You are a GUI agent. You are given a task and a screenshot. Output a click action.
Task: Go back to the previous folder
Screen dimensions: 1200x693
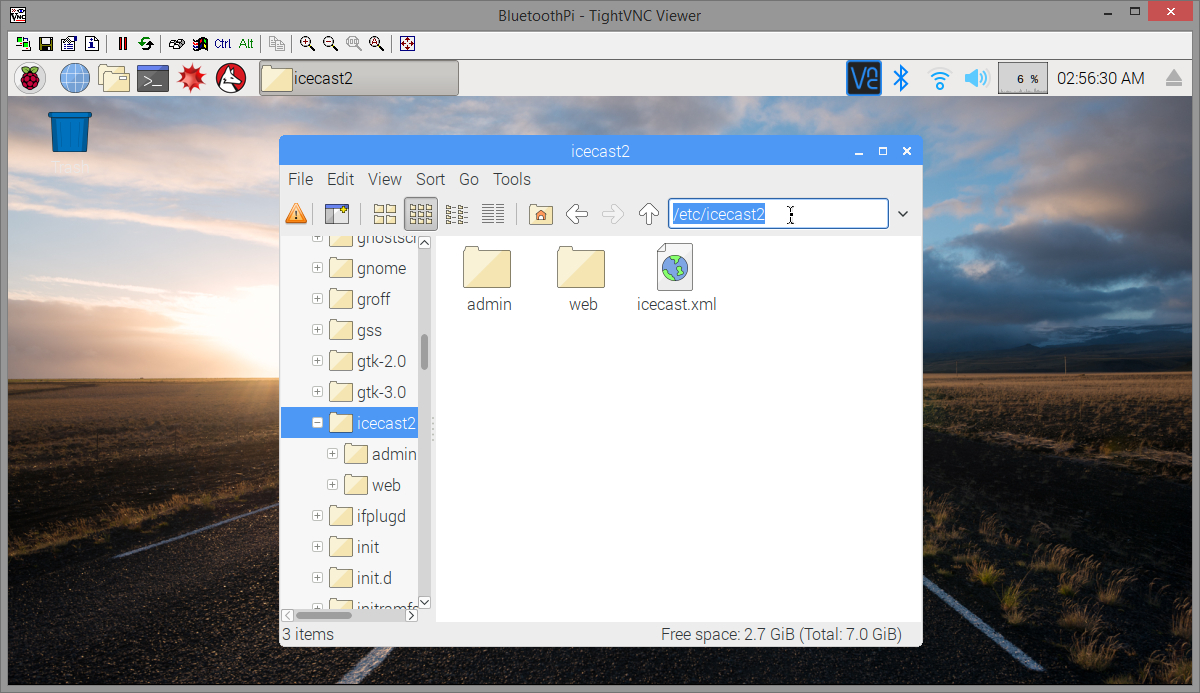577,213
